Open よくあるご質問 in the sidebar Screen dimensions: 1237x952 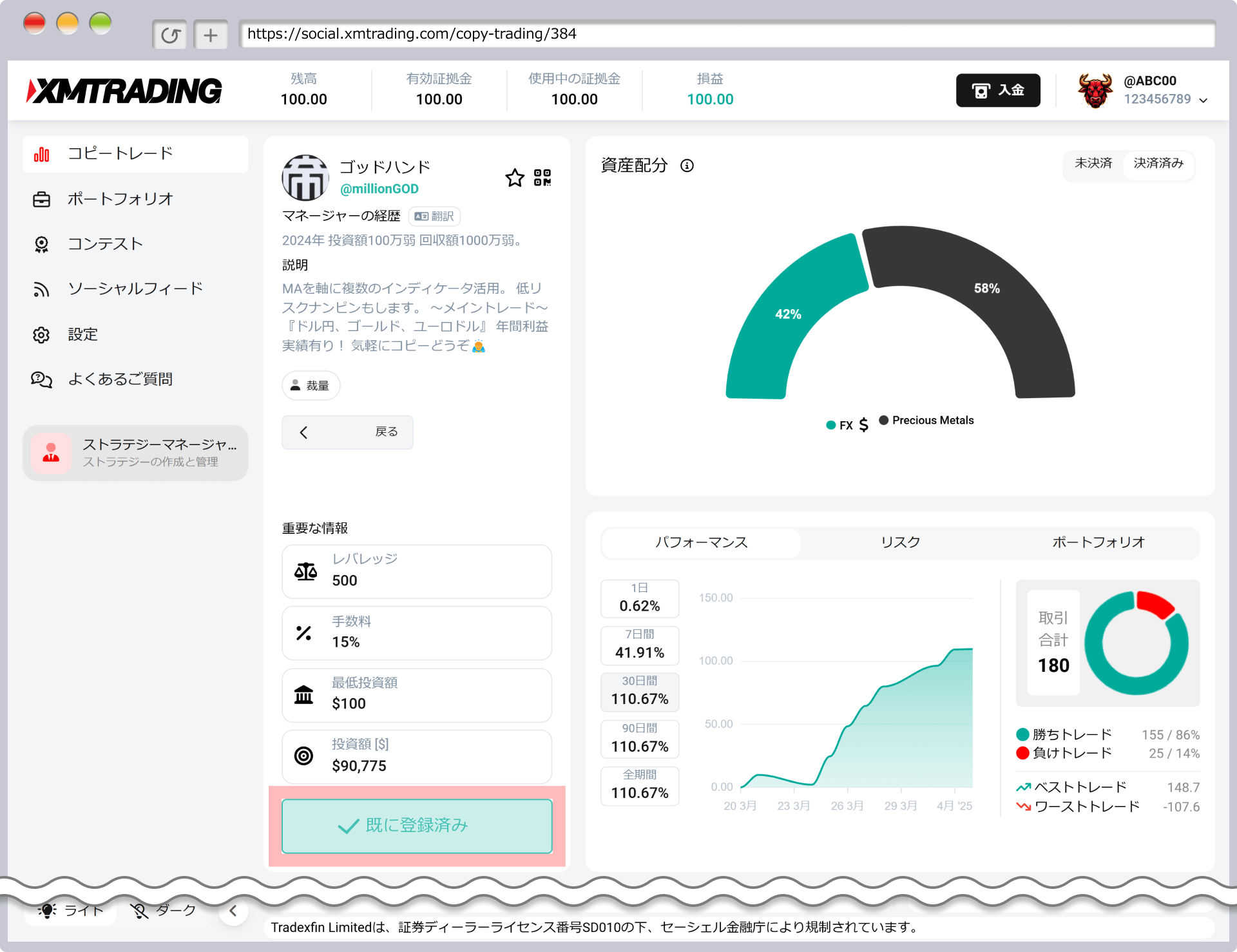tap(120, 379)
